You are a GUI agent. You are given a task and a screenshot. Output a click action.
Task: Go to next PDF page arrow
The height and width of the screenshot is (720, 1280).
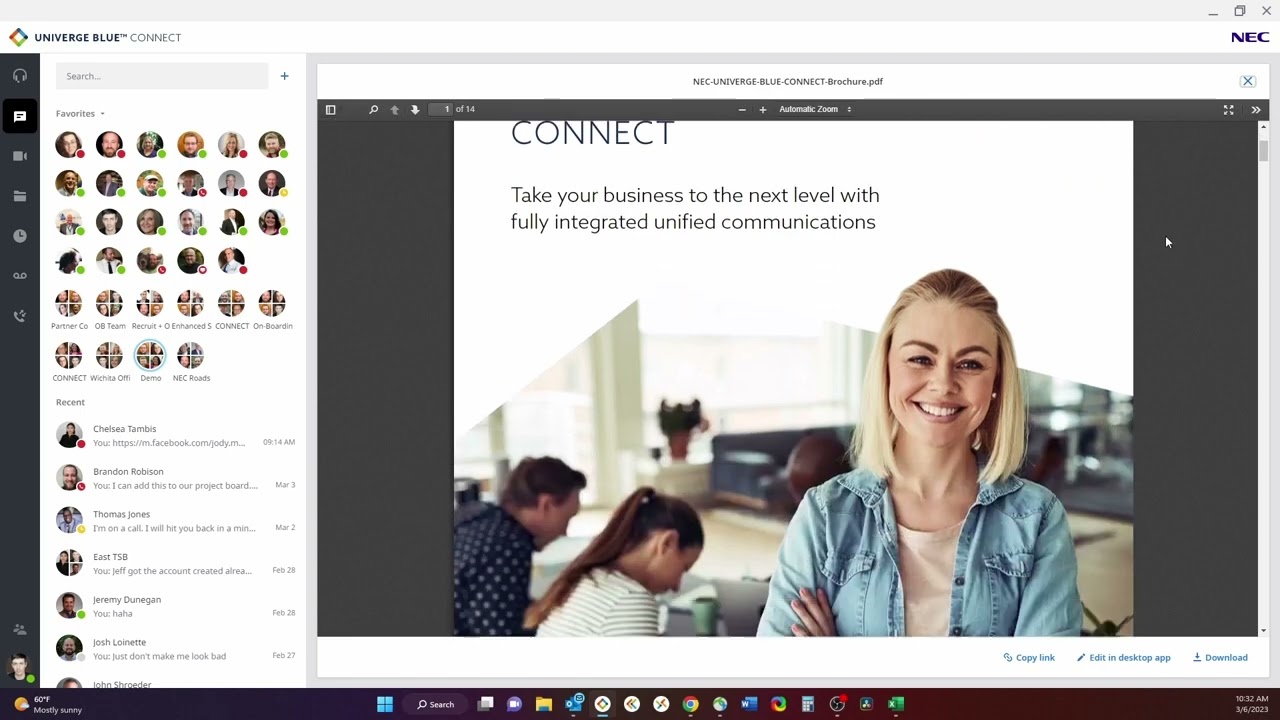coord(415,110)
